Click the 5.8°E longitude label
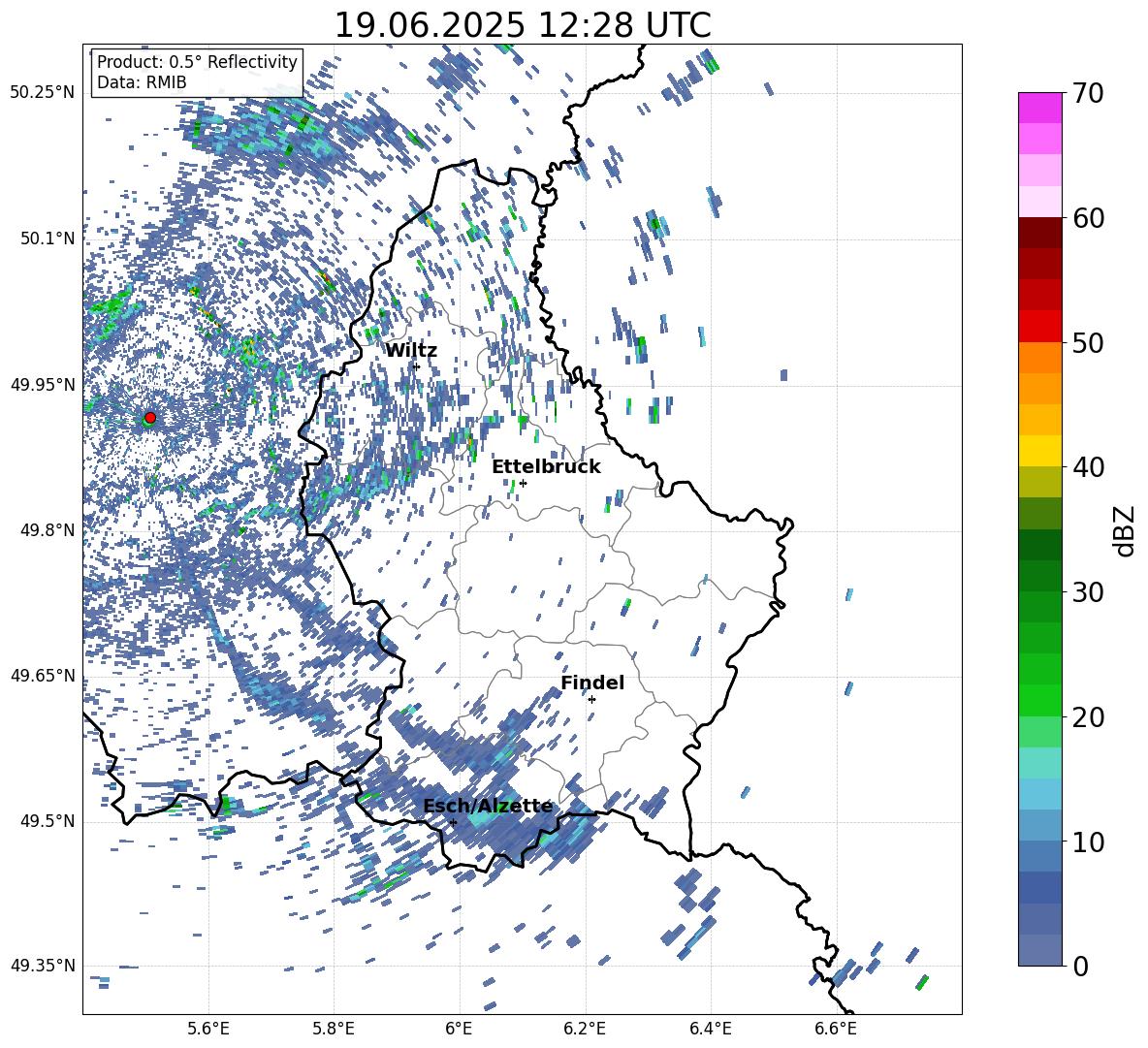 tap(334, 1029)
